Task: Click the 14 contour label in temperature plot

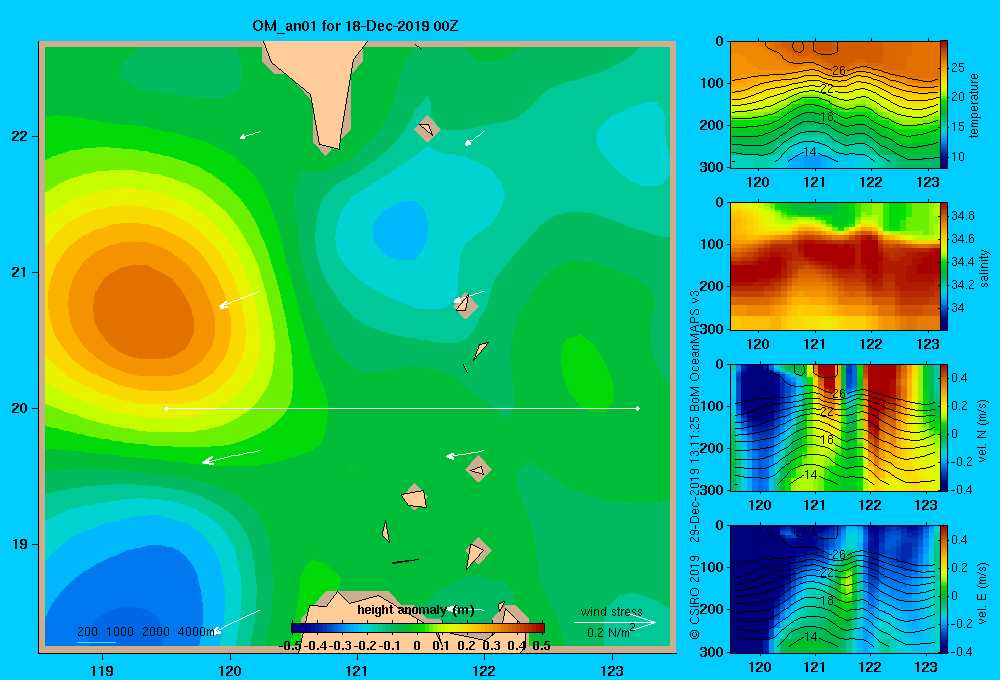Action: [x=809, y=152]
